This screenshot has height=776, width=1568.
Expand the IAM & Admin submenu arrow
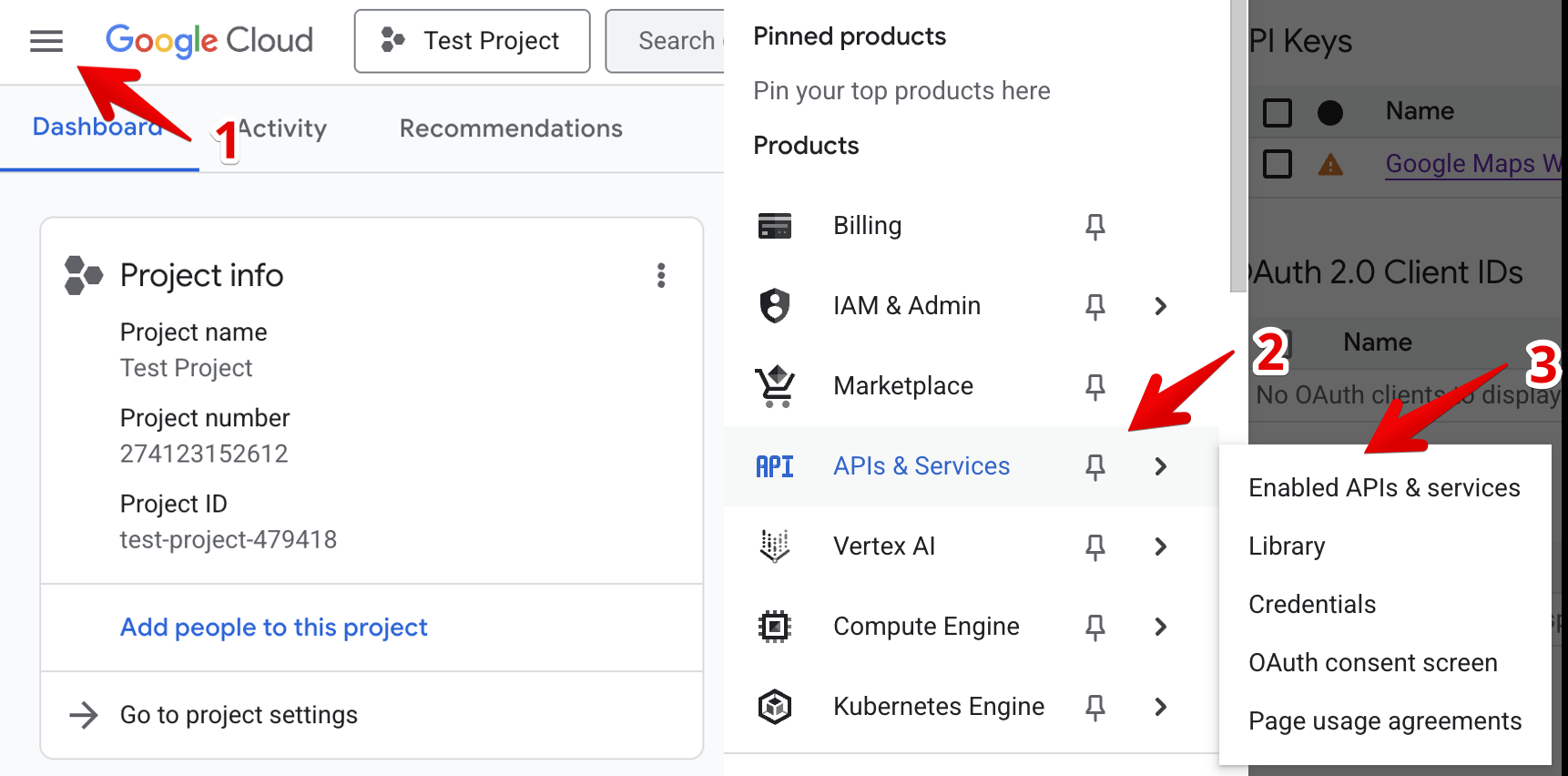(x=1160, y=306)
